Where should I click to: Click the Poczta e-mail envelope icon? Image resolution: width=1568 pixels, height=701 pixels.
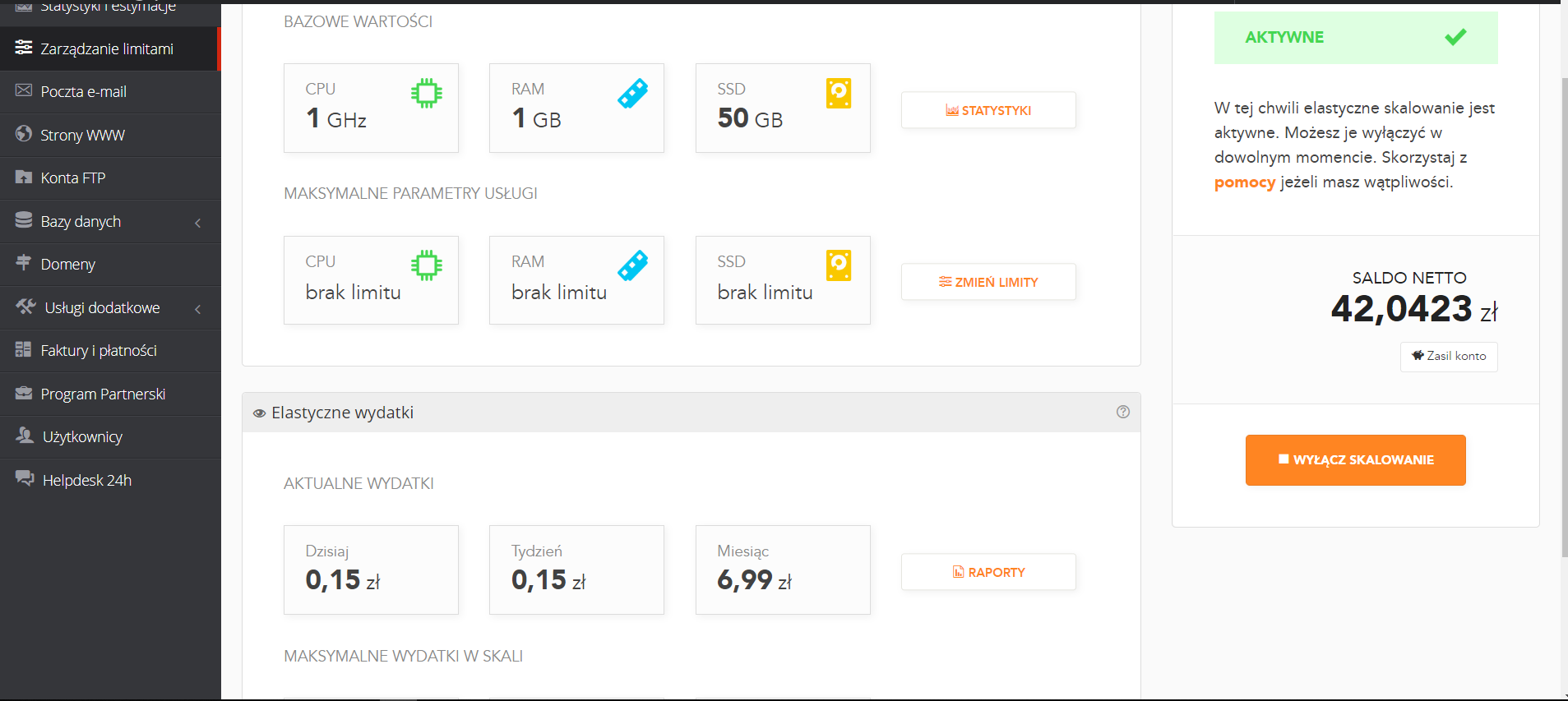24,90
